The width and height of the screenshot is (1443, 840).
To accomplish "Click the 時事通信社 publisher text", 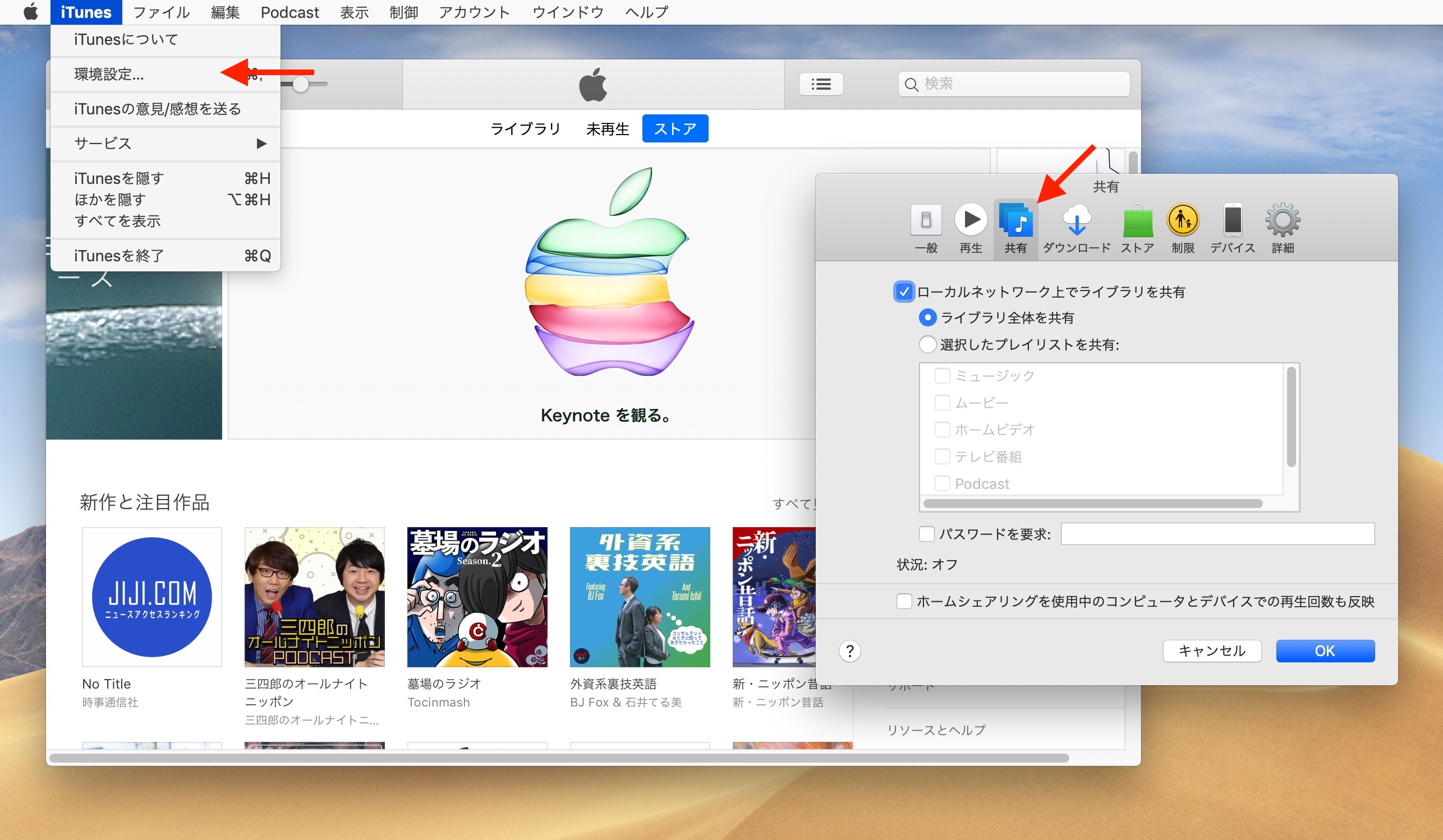I will coord(111,702).
